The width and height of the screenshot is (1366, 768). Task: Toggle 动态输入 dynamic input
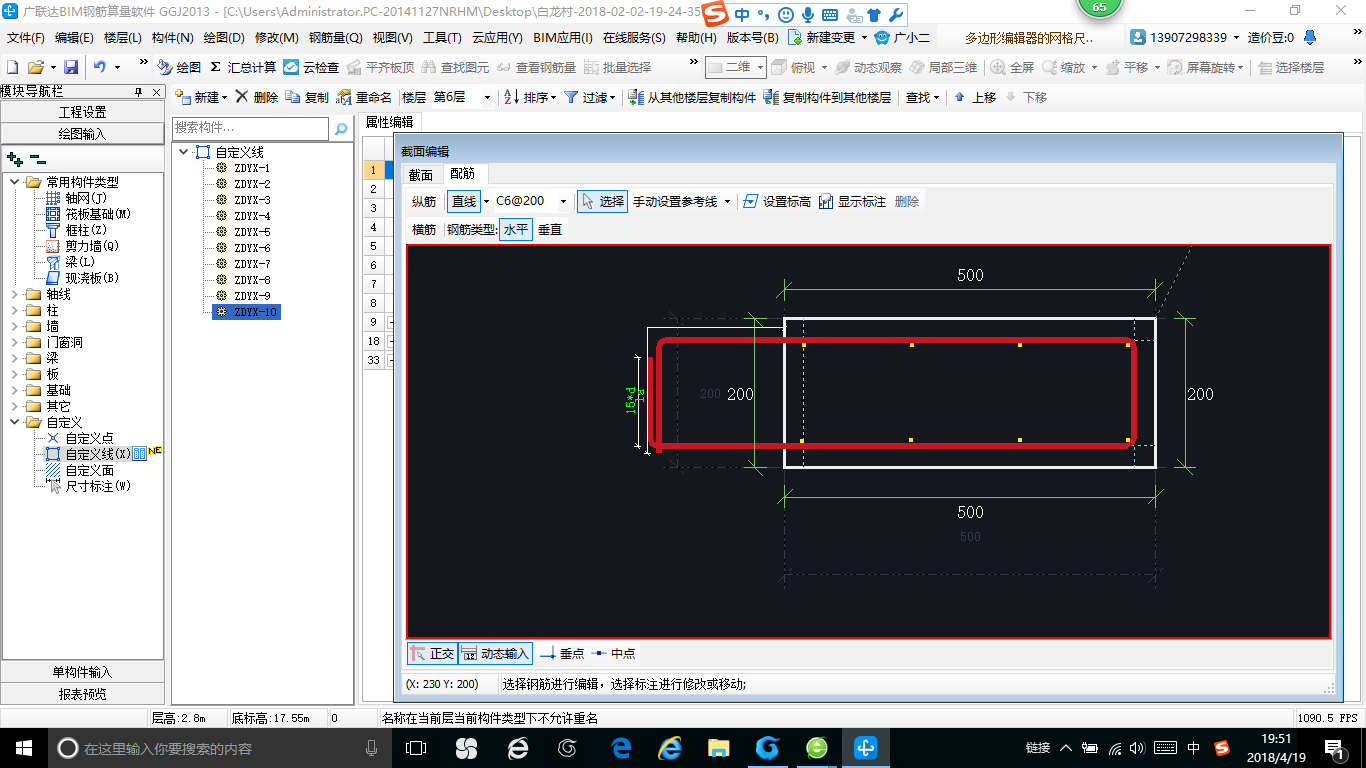(496, 653)
